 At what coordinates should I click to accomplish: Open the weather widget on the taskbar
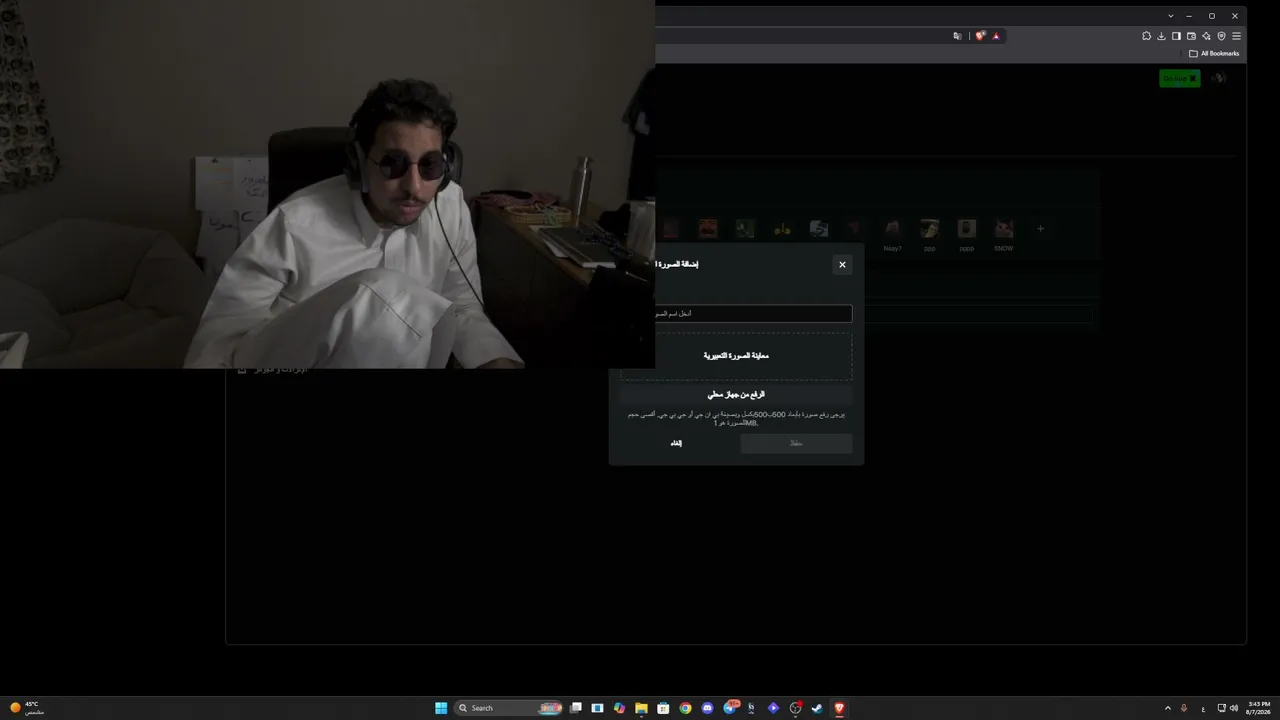(x=27, y=708)
